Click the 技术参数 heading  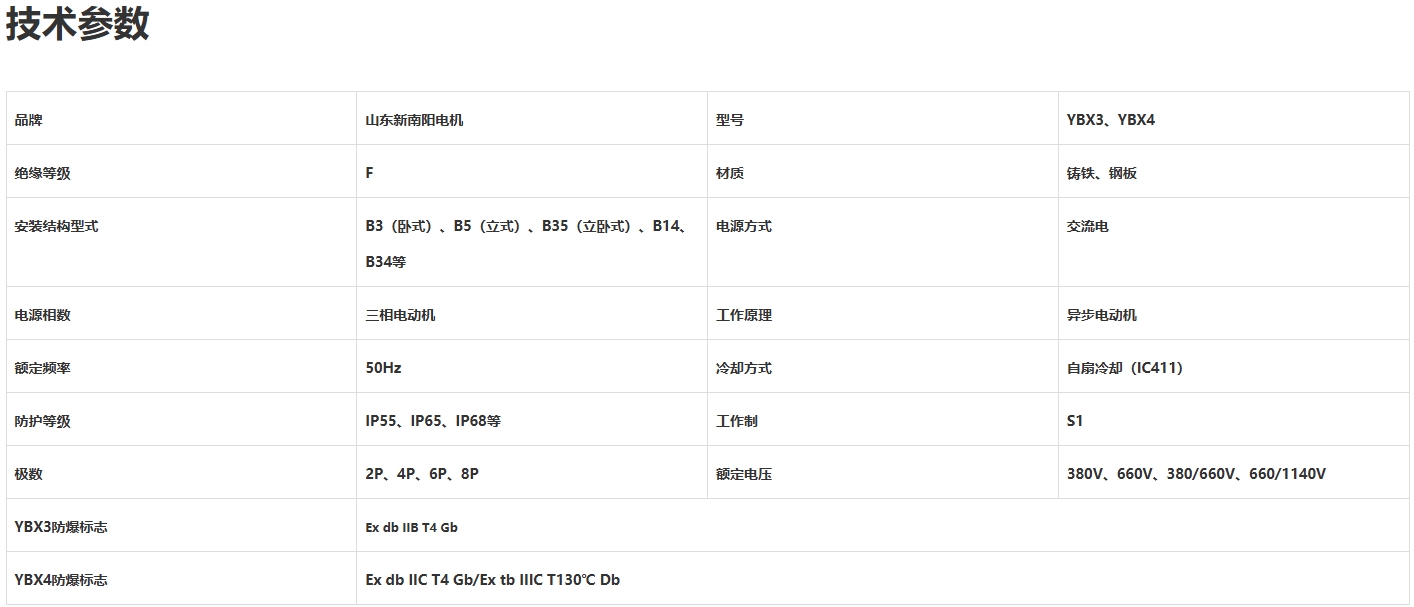[x=77, y=24]
